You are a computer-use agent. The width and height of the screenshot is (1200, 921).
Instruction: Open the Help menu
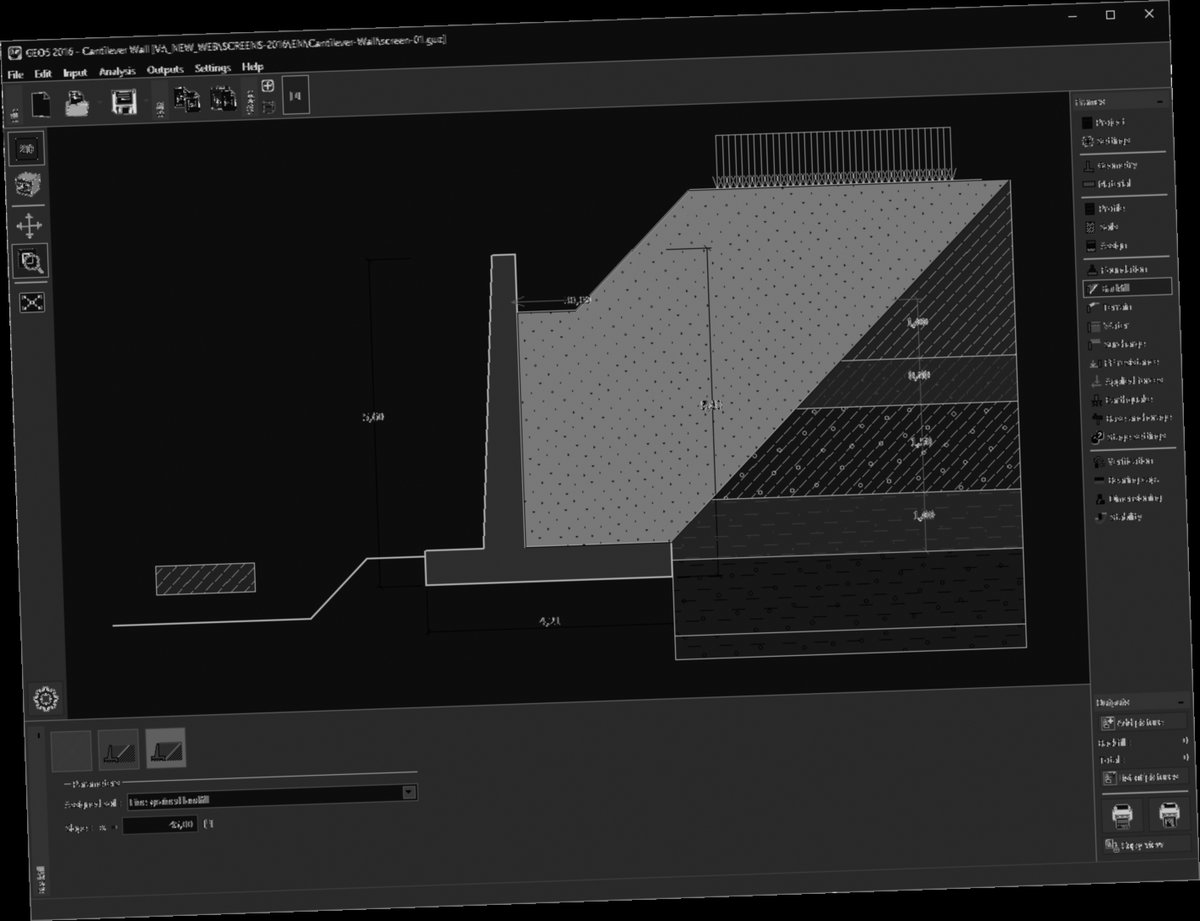[x=253, y=67]
